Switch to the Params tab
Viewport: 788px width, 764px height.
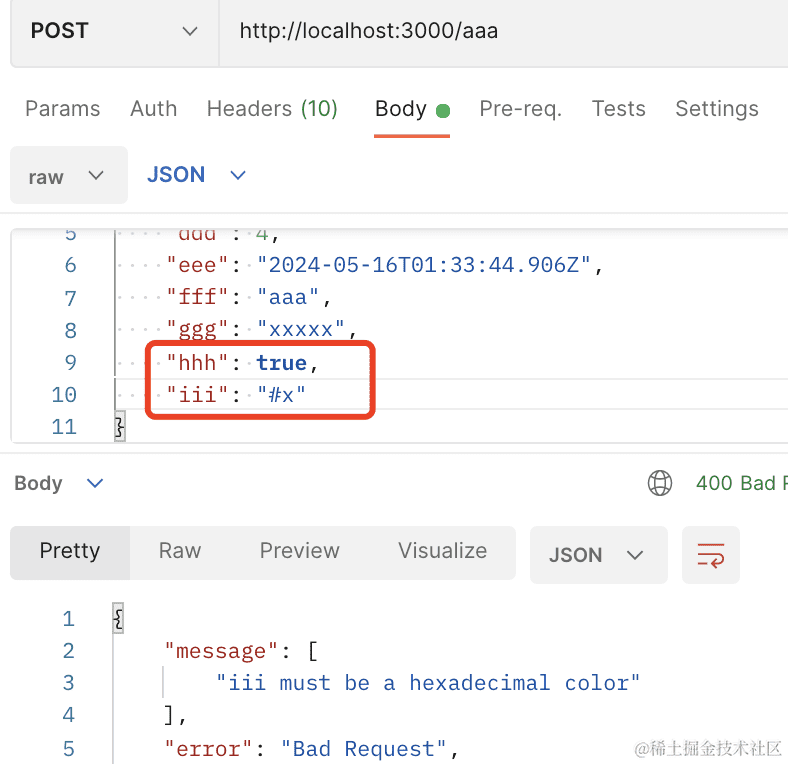coord(63,109)
